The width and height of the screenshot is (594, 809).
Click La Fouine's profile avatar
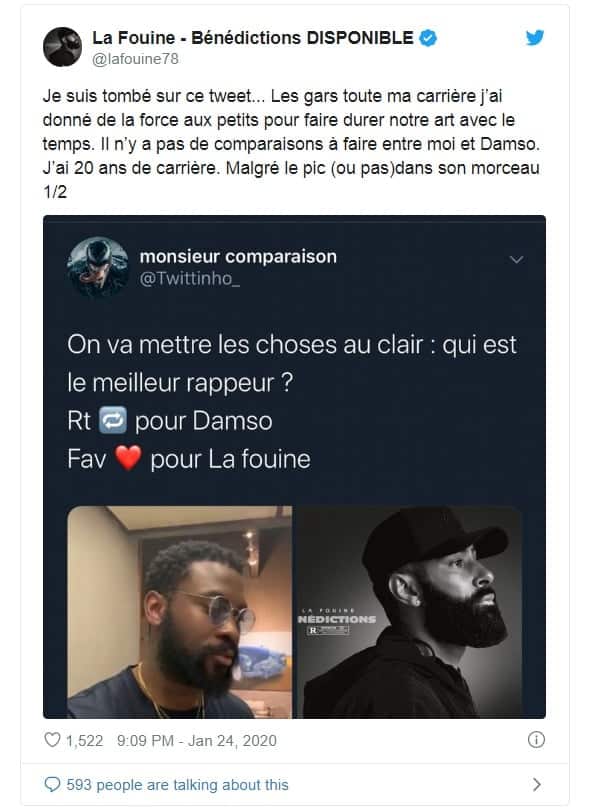click(62, 47)
